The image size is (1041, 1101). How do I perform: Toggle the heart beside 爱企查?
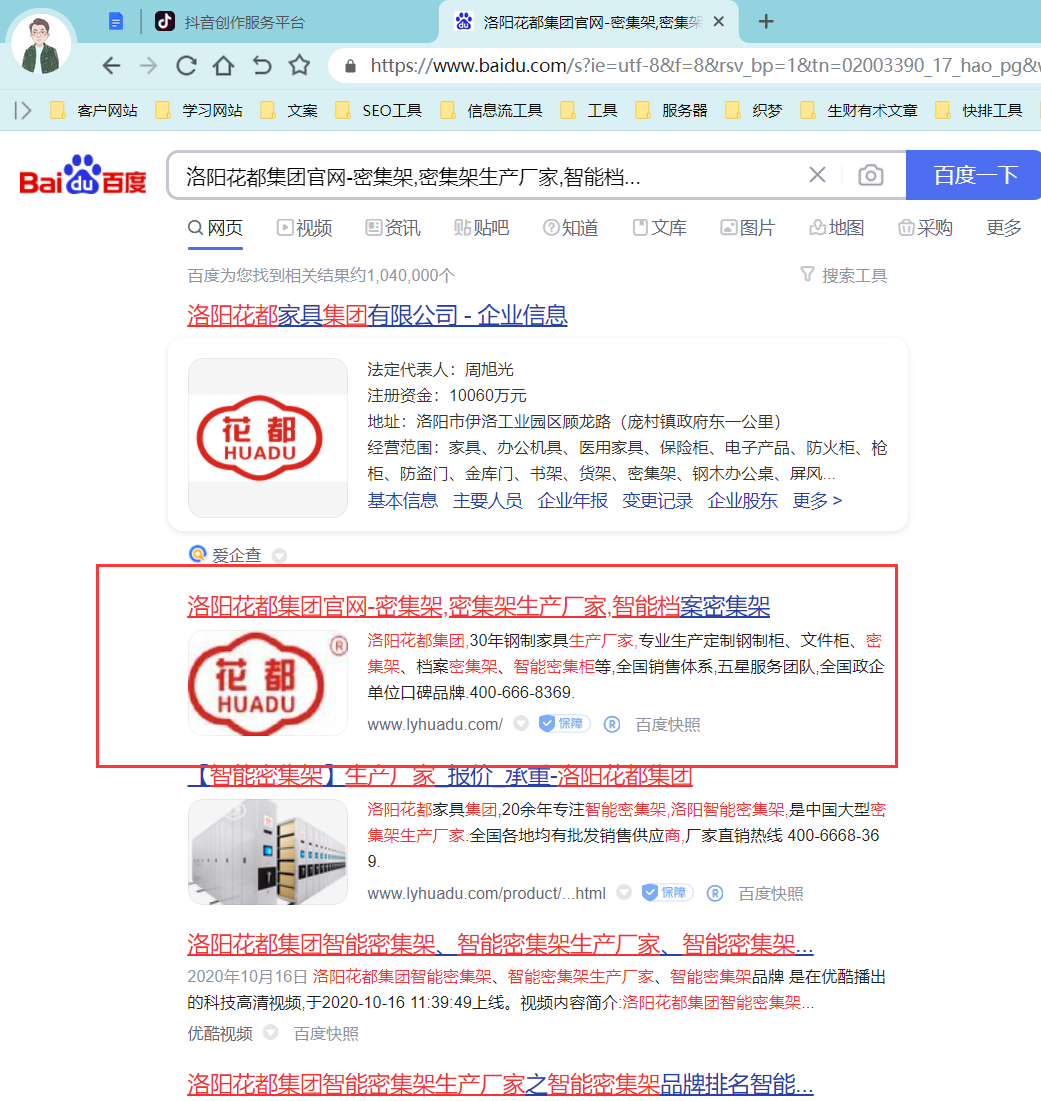278,555
